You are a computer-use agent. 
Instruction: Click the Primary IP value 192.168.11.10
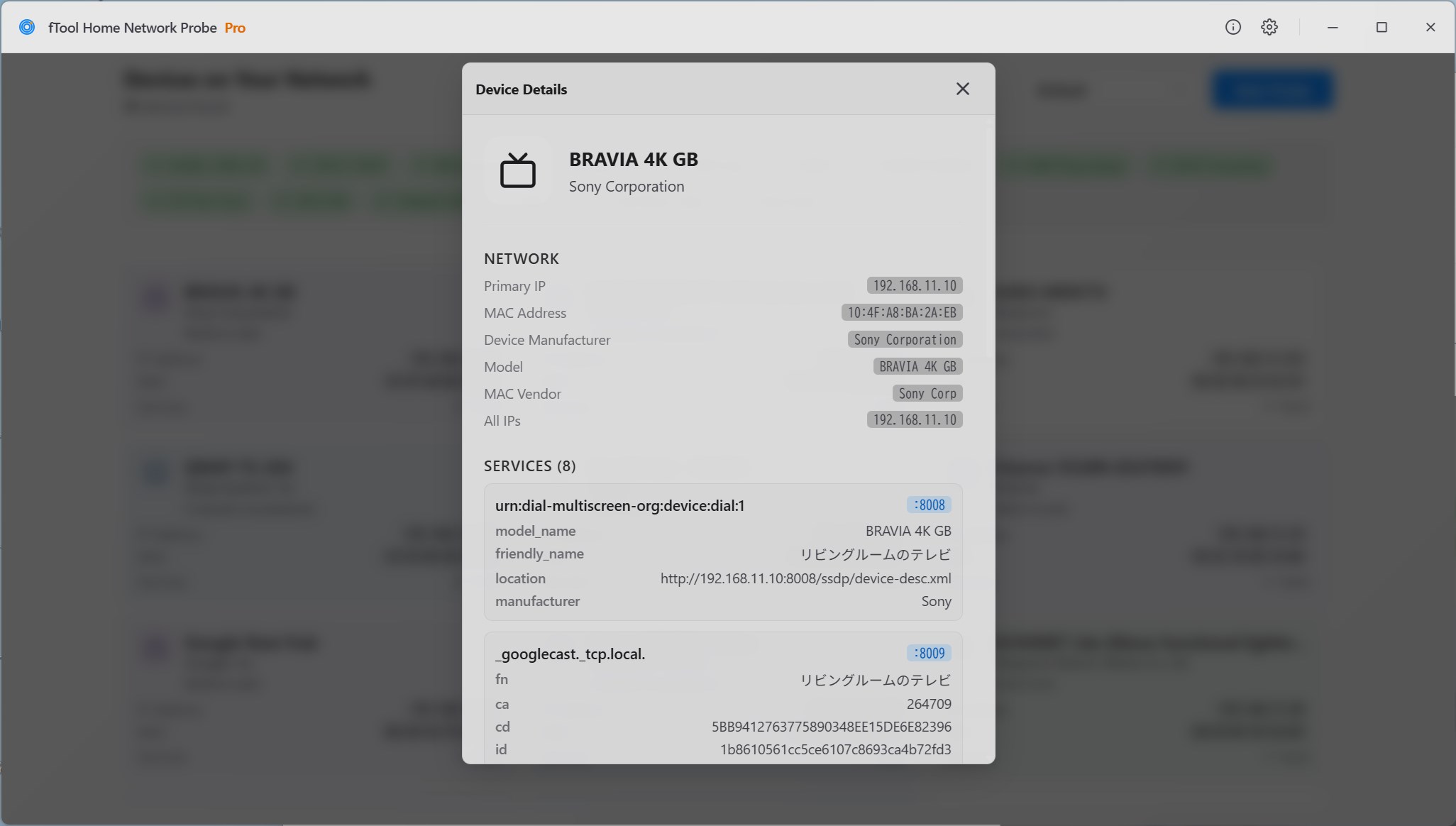(915, 285)
